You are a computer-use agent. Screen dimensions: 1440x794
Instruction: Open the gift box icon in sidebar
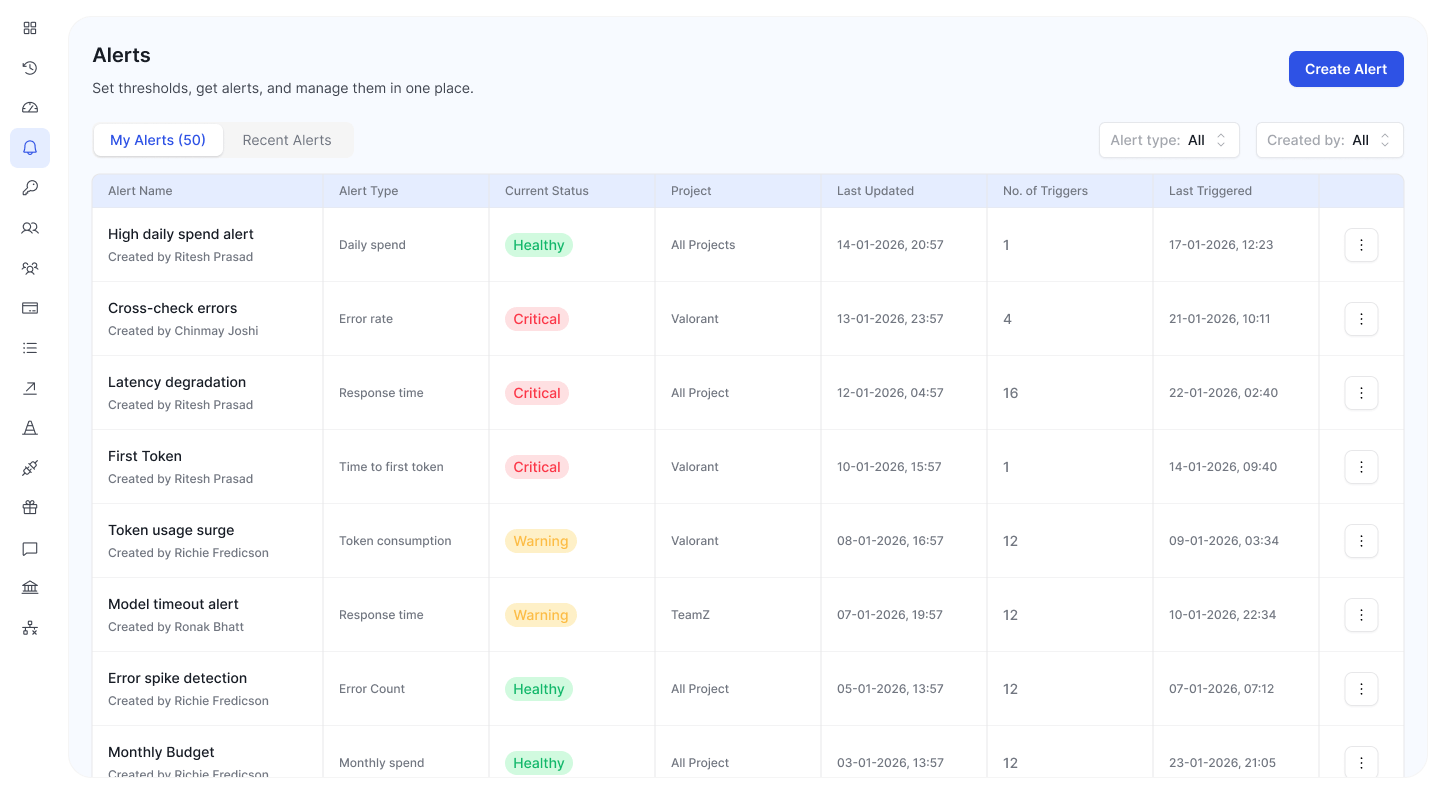click(x=30, y=508)
